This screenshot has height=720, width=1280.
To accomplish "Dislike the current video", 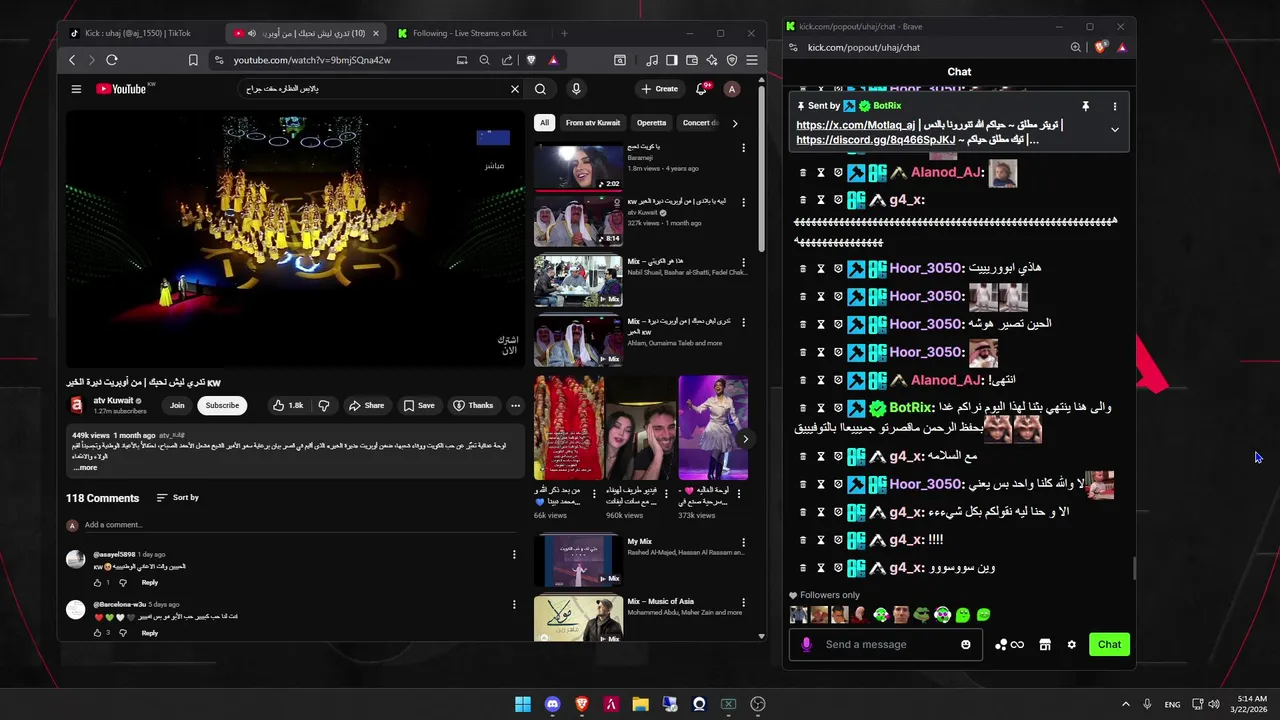I will 323,405.
